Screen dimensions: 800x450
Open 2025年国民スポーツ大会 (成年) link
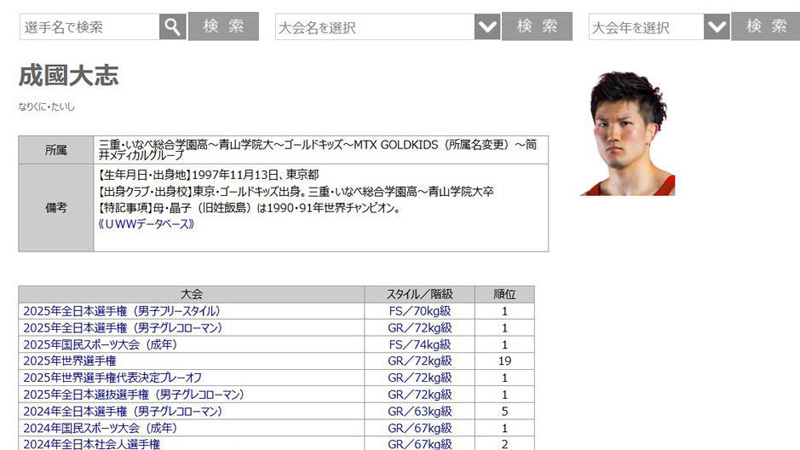[x=99, y=343]
